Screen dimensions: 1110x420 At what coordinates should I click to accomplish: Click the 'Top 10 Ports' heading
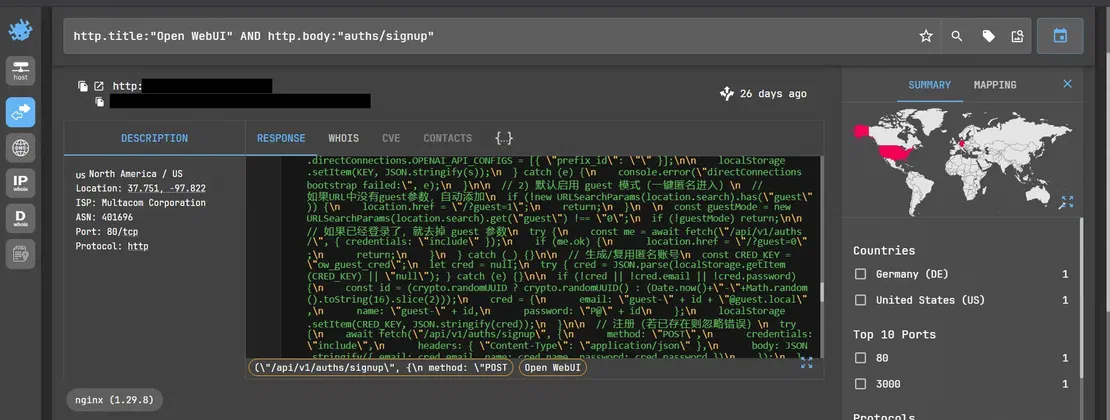894,334
